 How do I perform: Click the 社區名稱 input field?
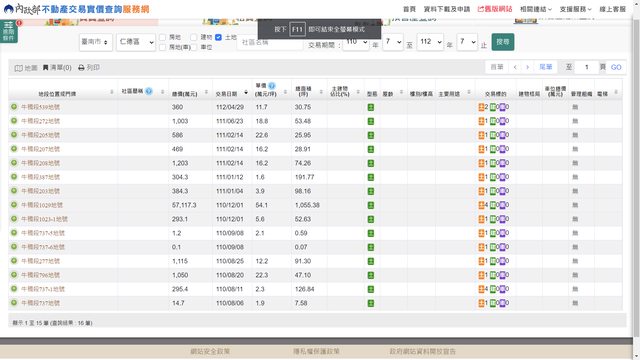270,42
